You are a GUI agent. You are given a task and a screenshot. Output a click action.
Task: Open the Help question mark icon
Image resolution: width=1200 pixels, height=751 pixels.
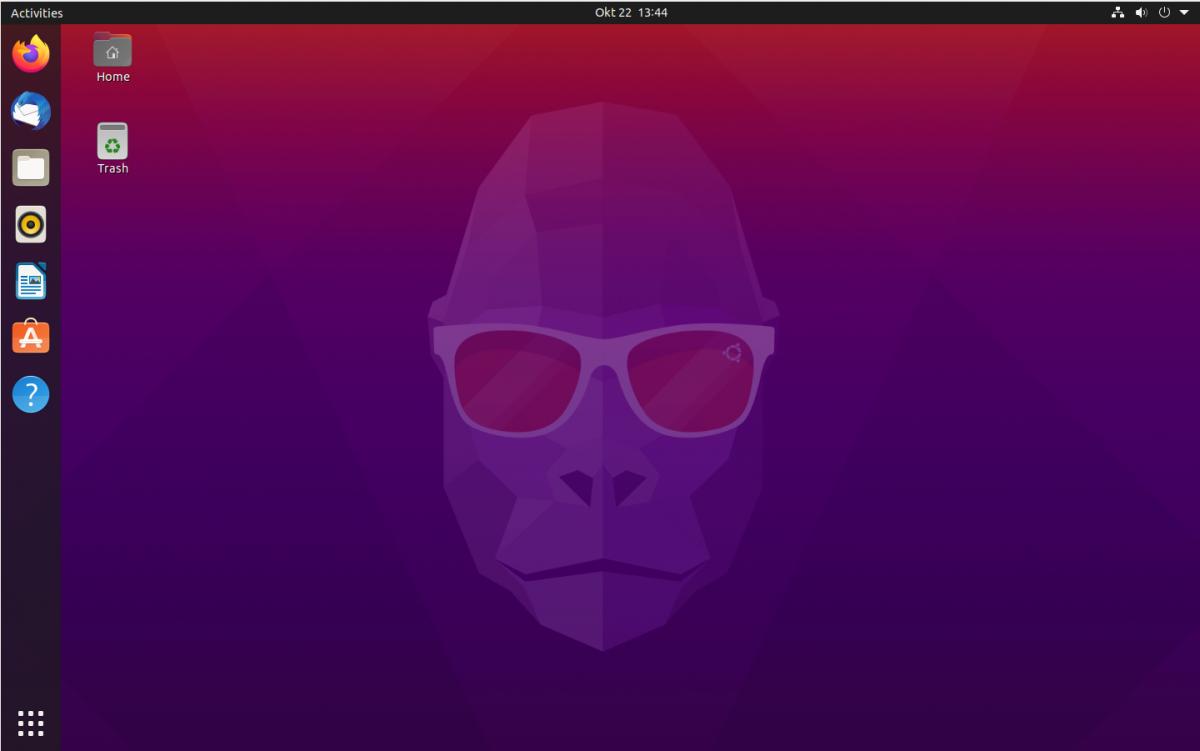(x=31, y=395)
